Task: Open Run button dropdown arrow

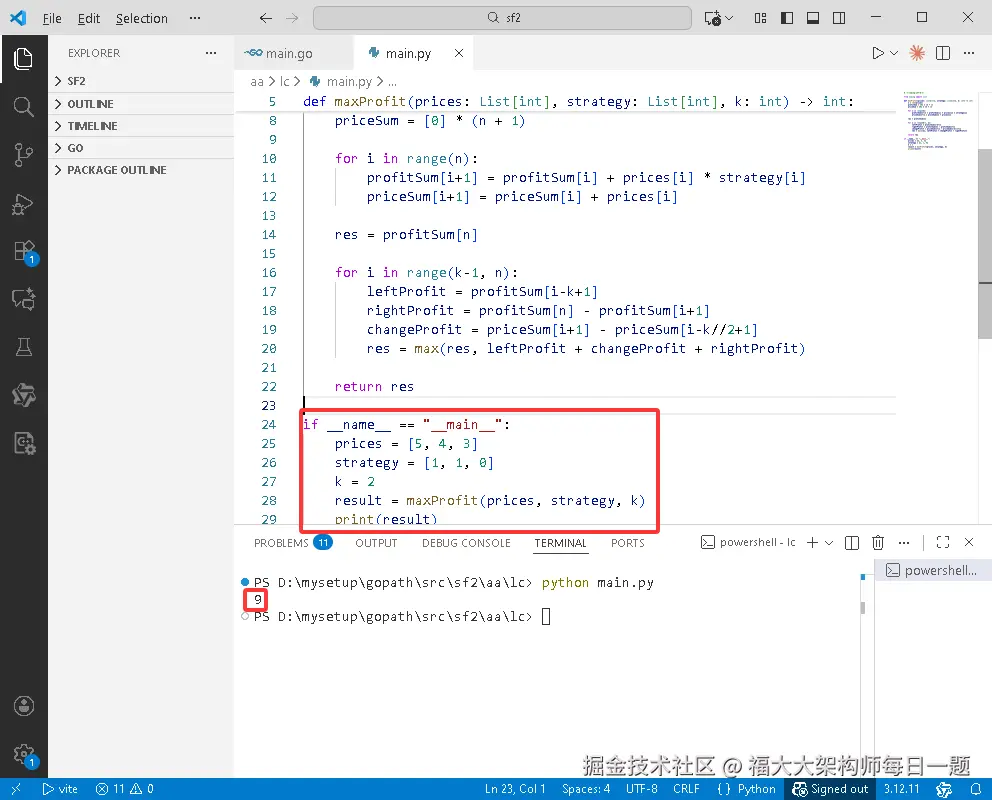Action: coord(894,53)
